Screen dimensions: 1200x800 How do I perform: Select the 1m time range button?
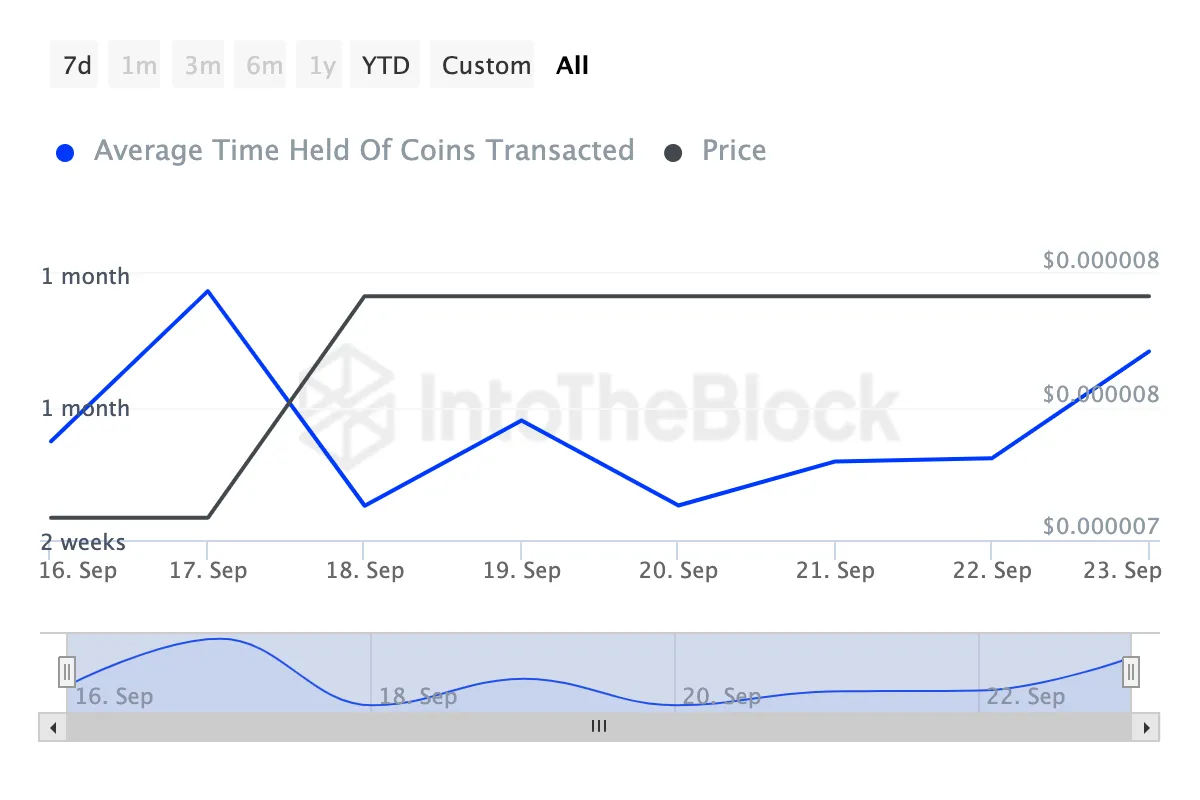[x=139, y=66]
